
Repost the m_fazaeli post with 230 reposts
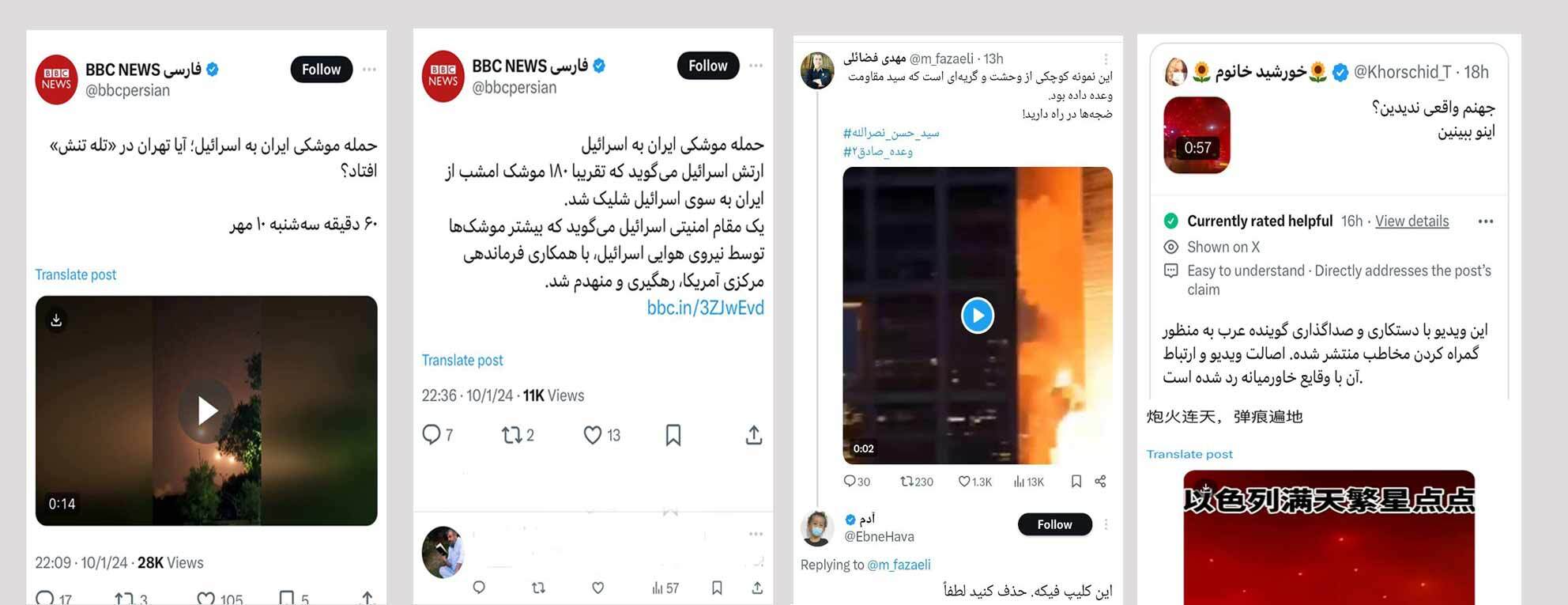pos(917,482)
